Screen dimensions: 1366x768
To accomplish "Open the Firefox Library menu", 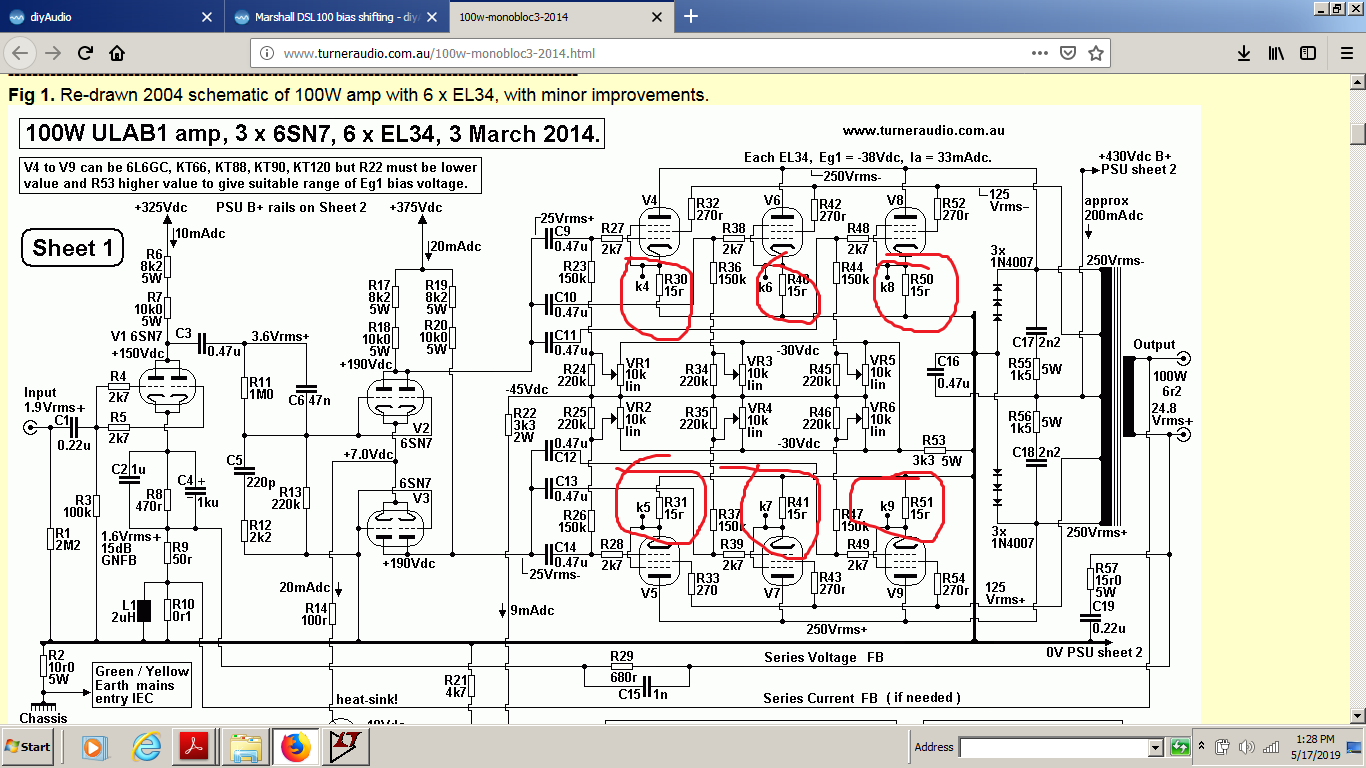I will coord(1276,53).
